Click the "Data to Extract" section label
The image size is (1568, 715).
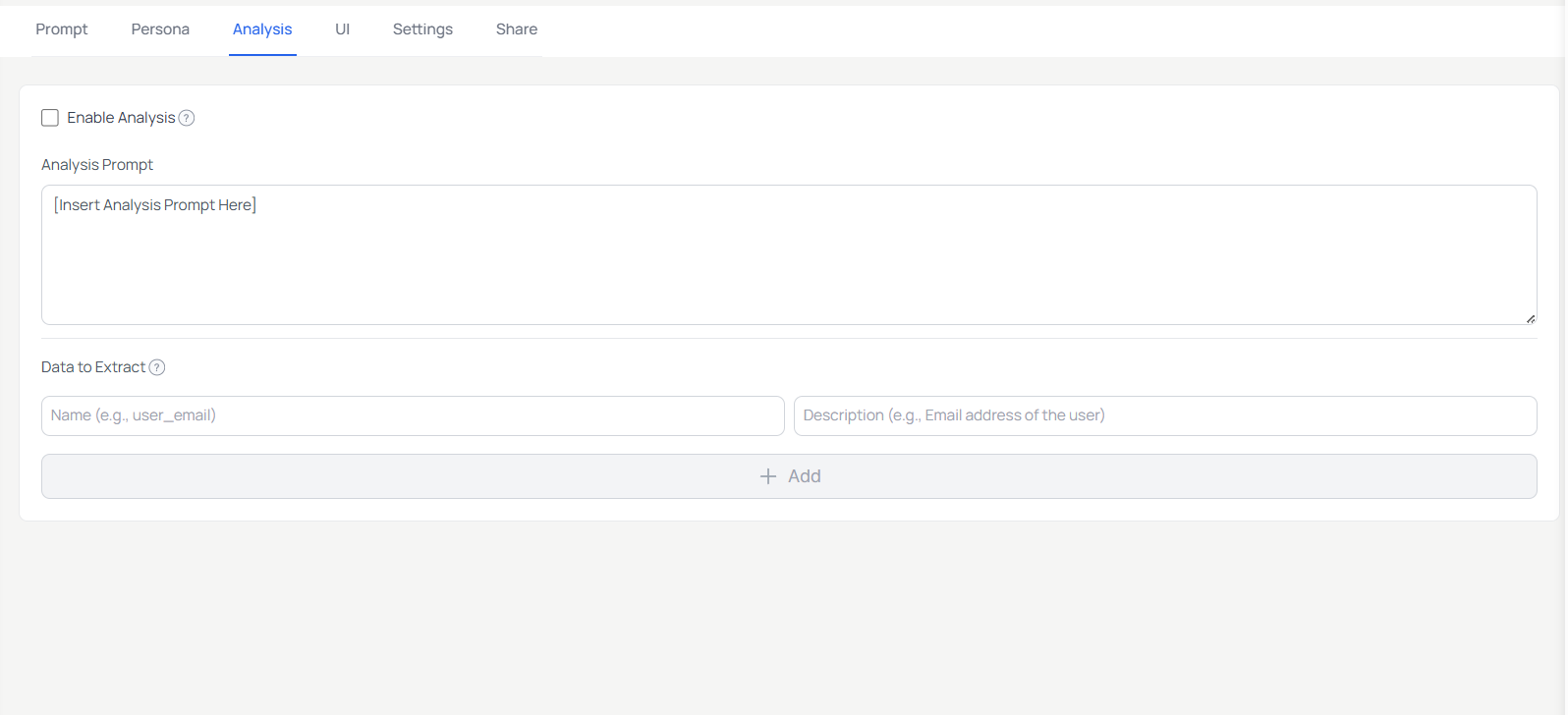(93, 367)
